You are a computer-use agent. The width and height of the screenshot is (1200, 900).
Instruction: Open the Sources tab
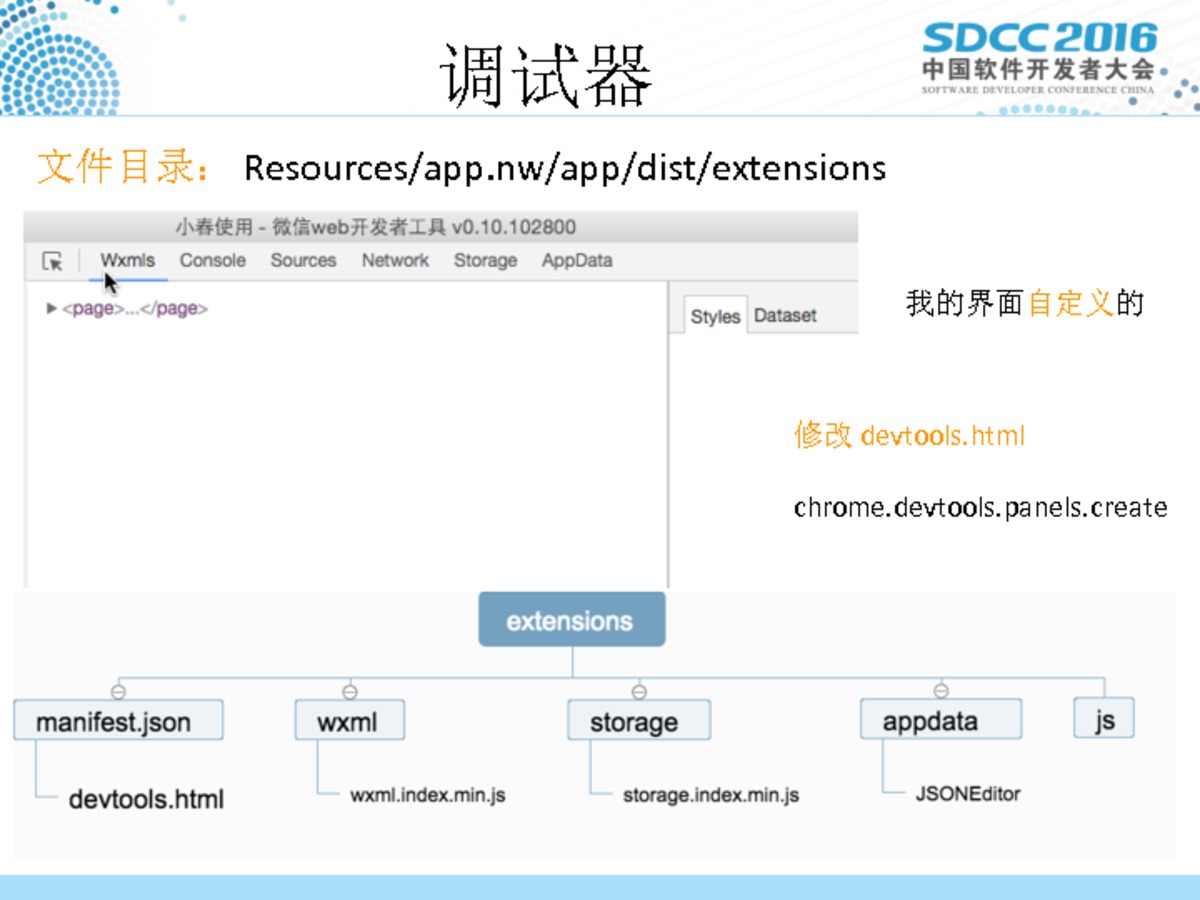303,260
